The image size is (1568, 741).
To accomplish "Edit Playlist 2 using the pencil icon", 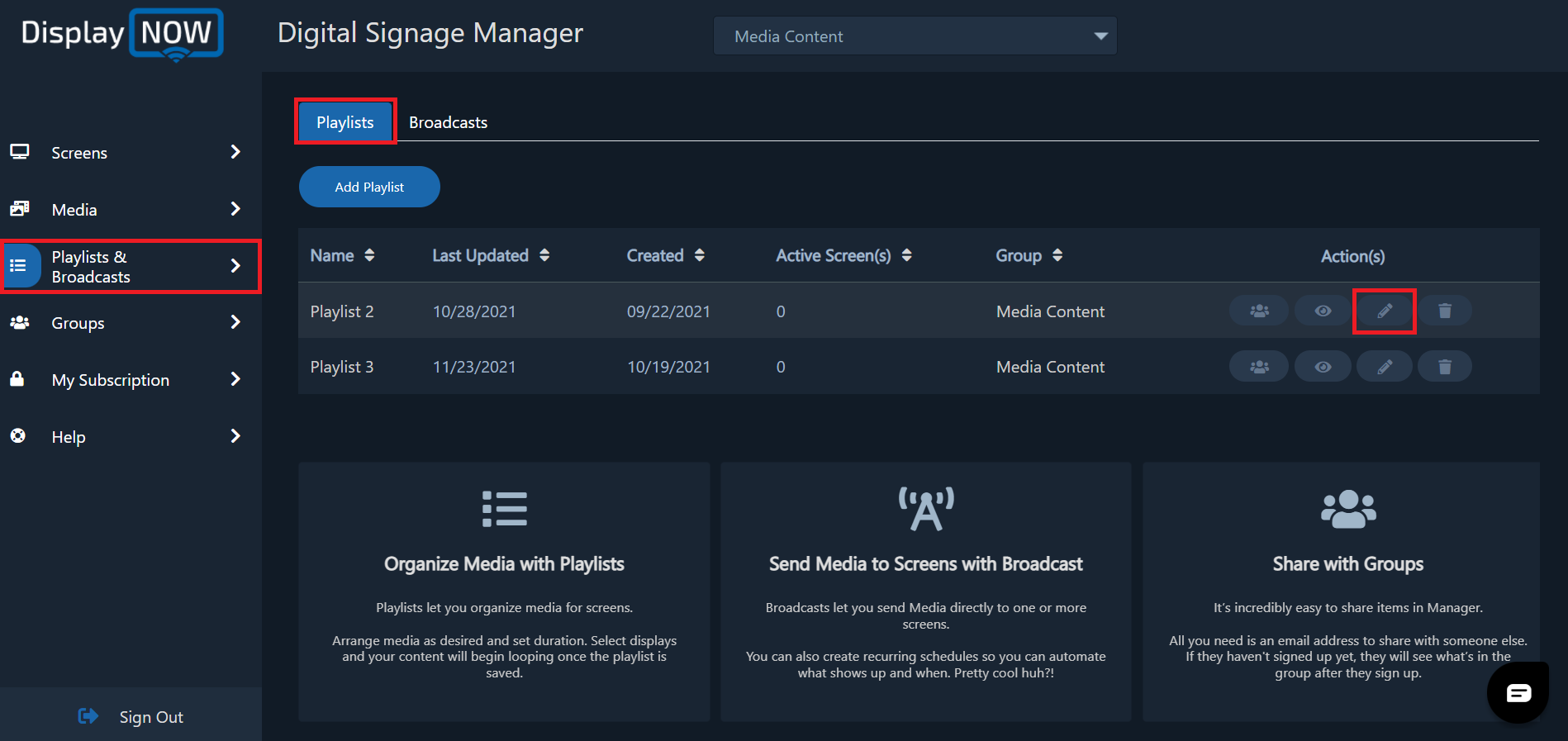I will pos(1385,311).
